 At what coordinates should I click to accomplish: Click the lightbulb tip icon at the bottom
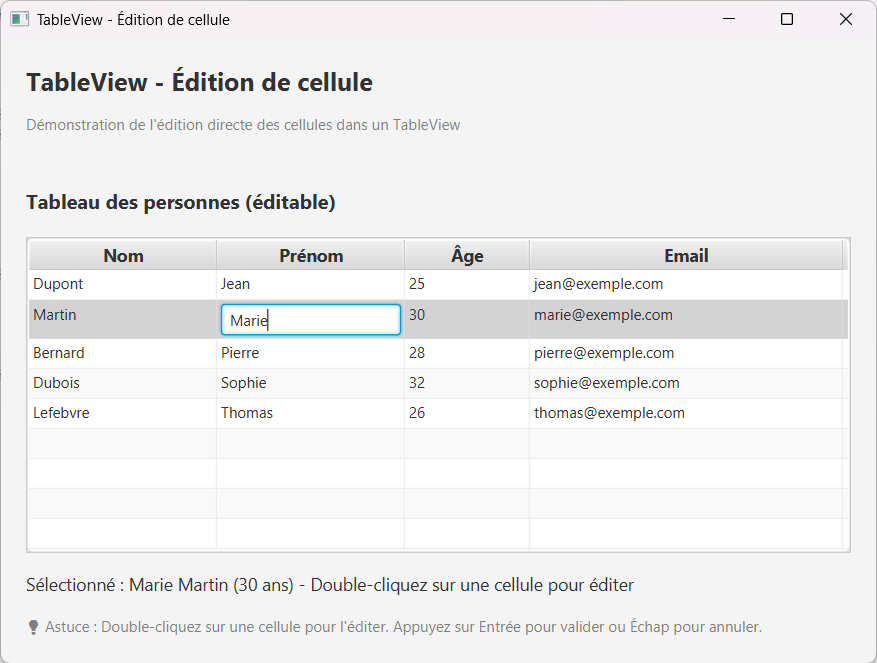pyautogui.click(x=32, y=627)
